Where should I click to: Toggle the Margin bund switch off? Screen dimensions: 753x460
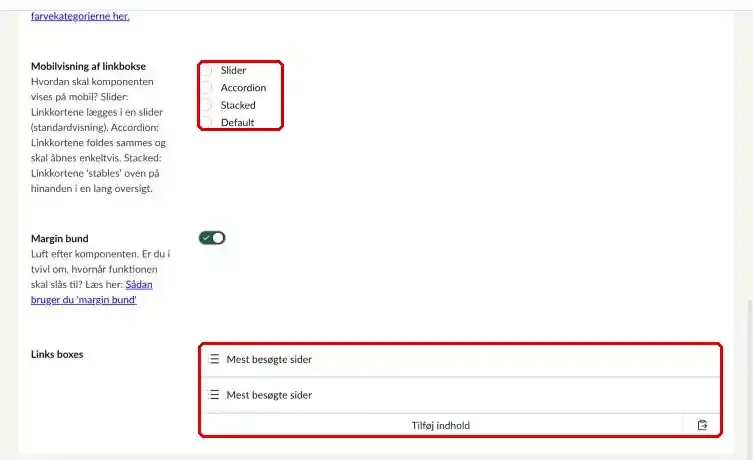tap(212, 238)
